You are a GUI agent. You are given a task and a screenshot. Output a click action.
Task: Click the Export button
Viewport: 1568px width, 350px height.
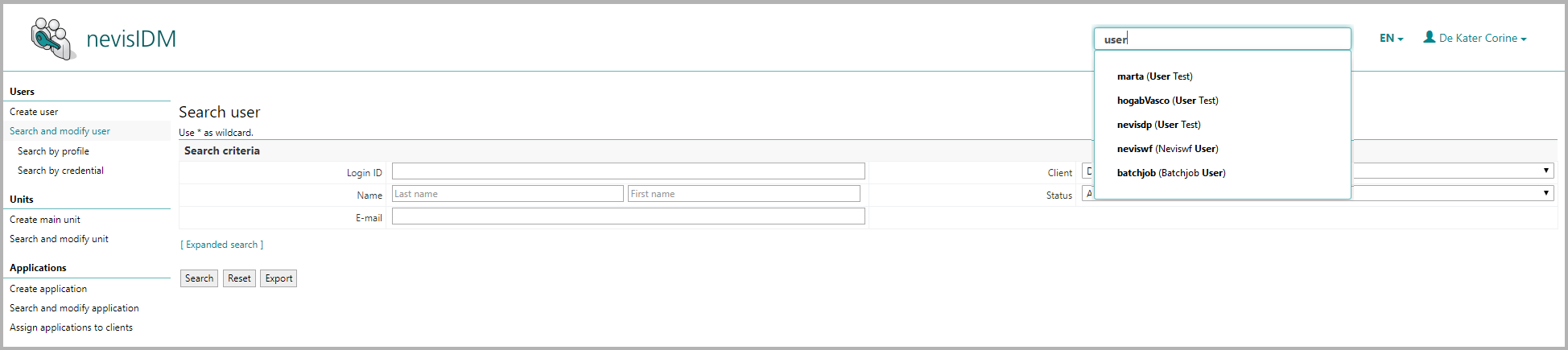[279, 278]
